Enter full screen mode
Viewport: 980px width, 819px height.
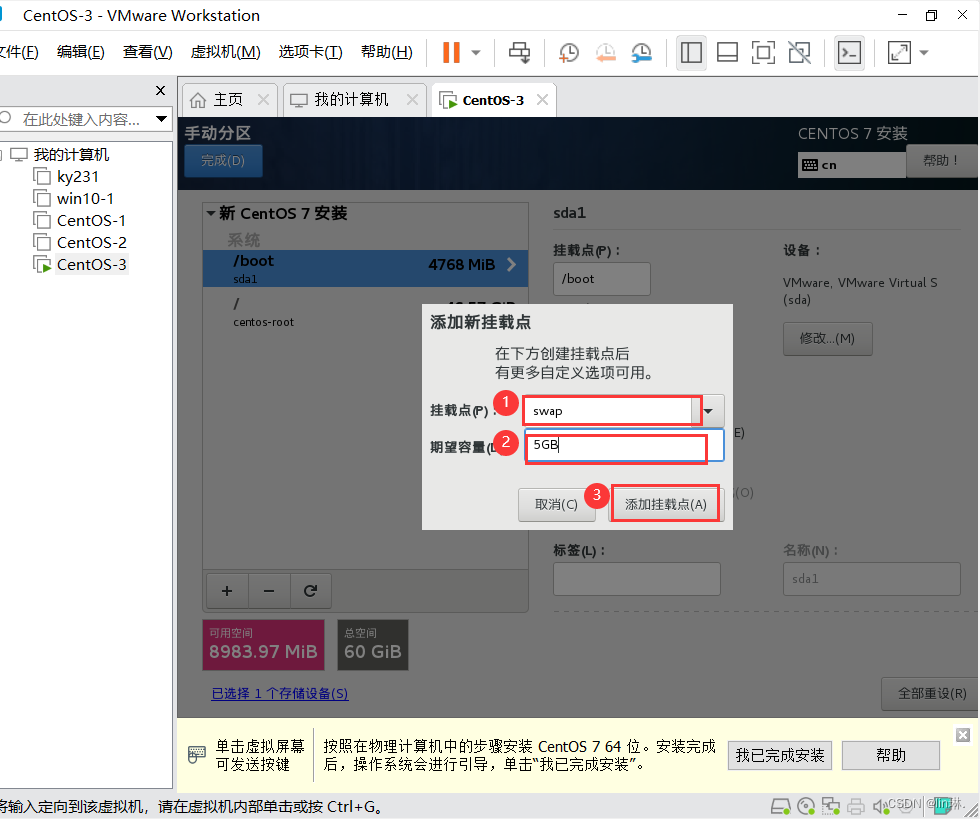[764, 53]
